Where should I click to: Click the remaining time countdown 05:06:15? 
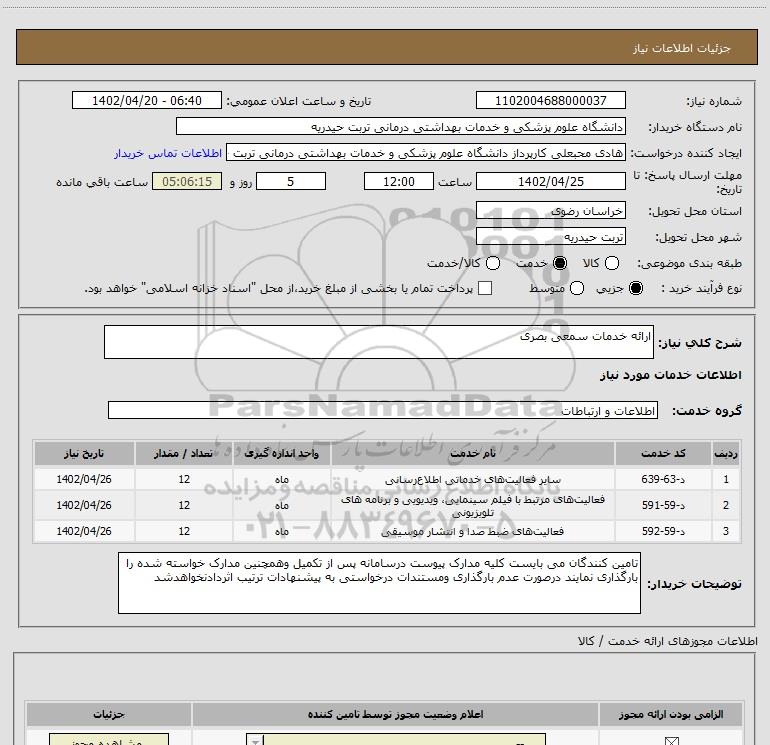tap(187, 181)
